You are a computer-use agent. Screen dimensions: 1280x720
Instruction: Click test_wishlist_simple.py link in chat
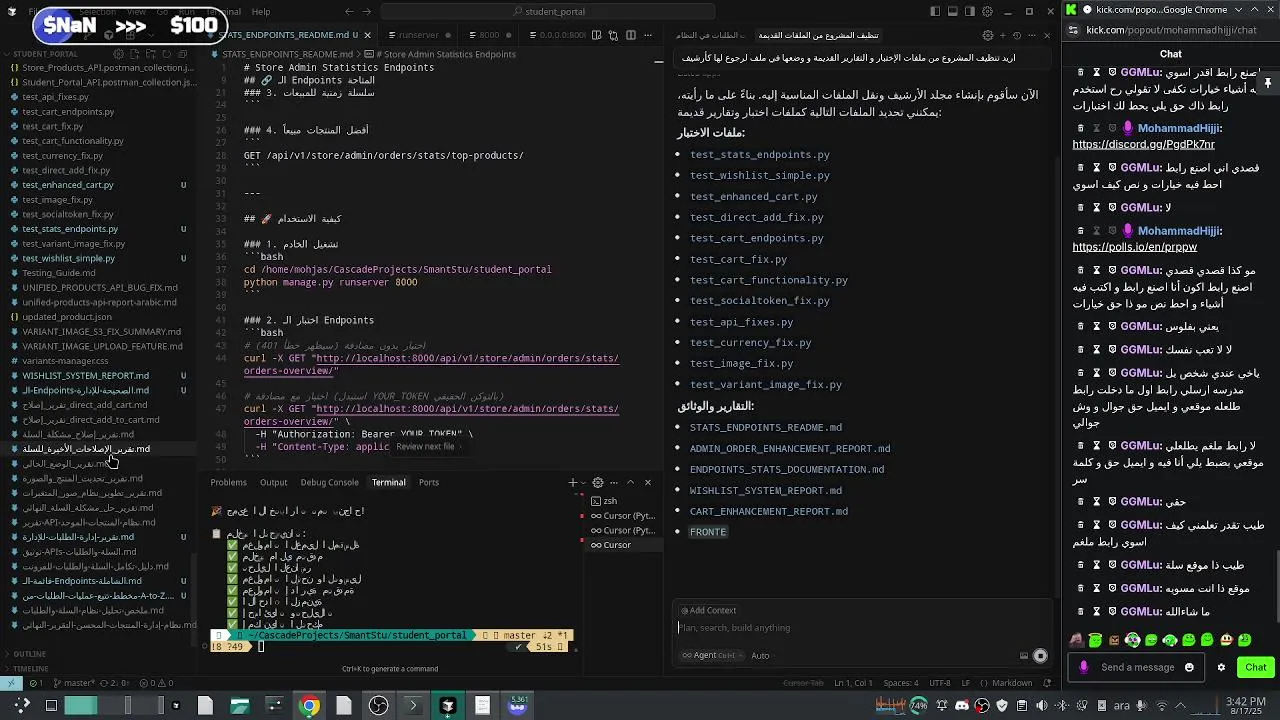point(759,176)
